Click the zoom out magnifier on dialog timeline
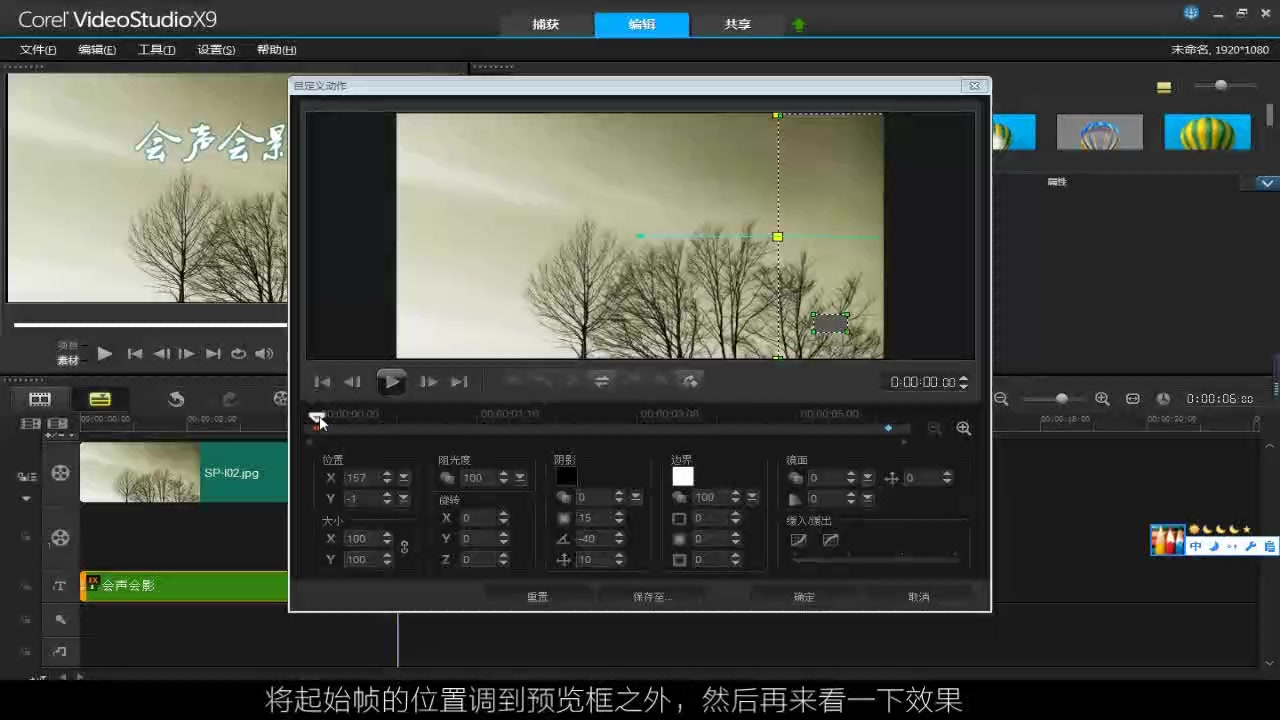The width and height of the screenshot is (1280, 720). [934, 428]
